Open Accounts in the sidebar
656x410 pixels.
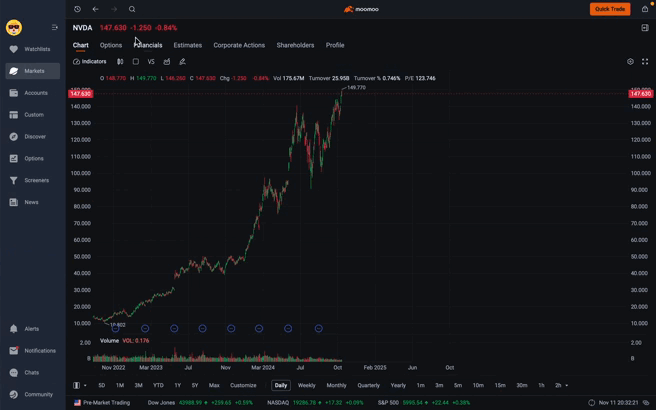33,93
